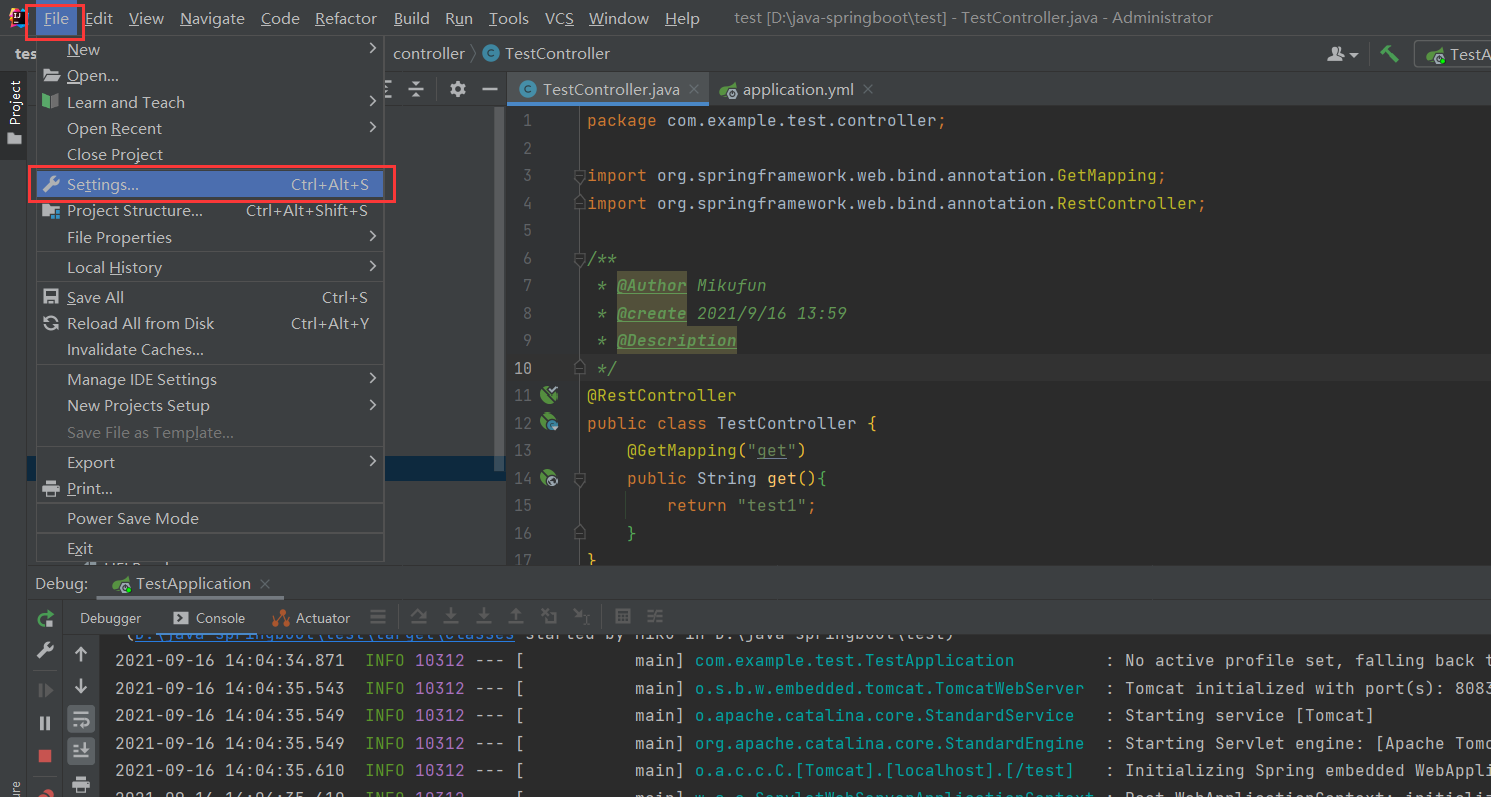
Task: Click the Resume Program icon
Action: point(45,690)
